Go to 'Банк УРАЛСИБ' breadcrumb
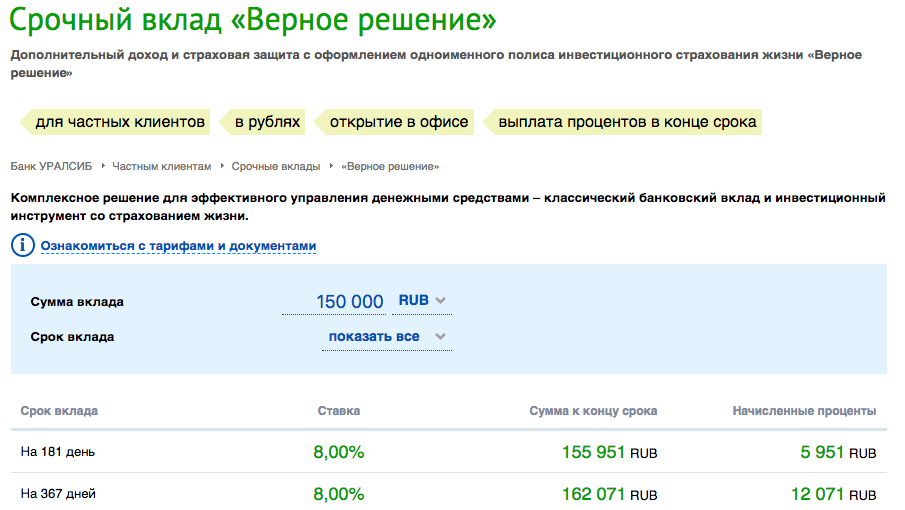 (51, 166)
